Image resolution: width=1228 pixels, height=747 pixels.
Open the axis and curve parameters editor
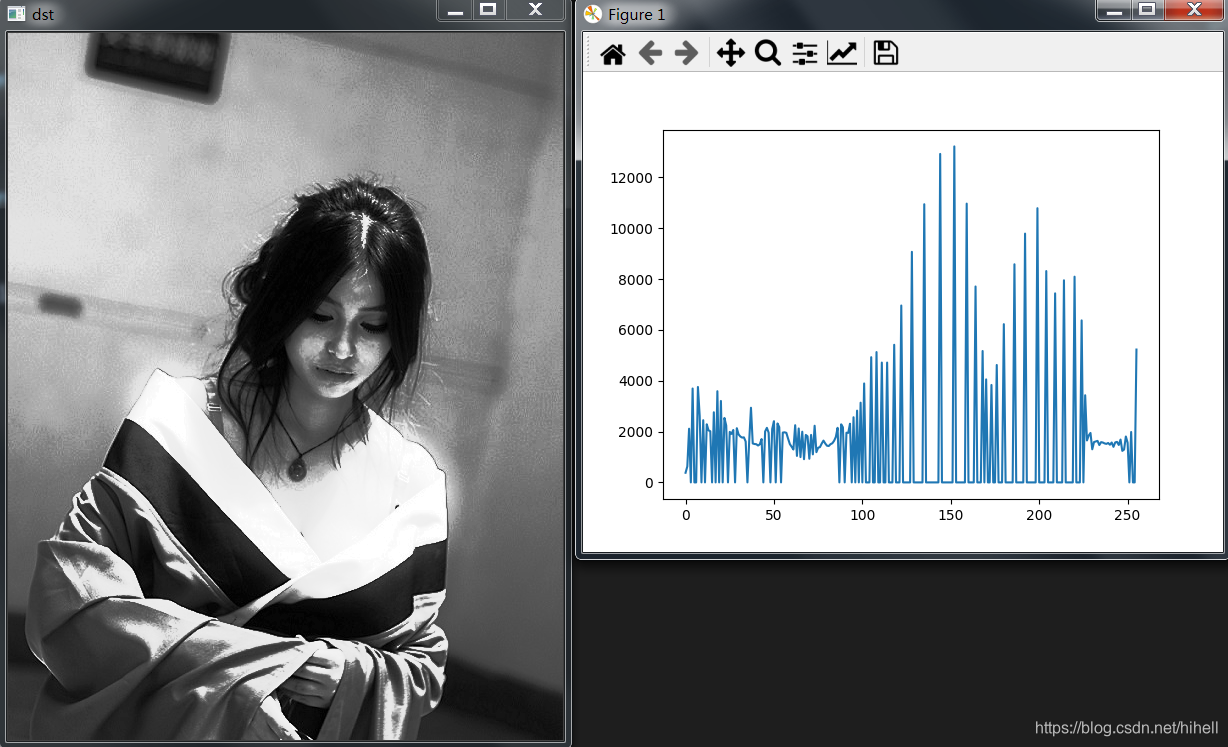(x=841, y=53)
